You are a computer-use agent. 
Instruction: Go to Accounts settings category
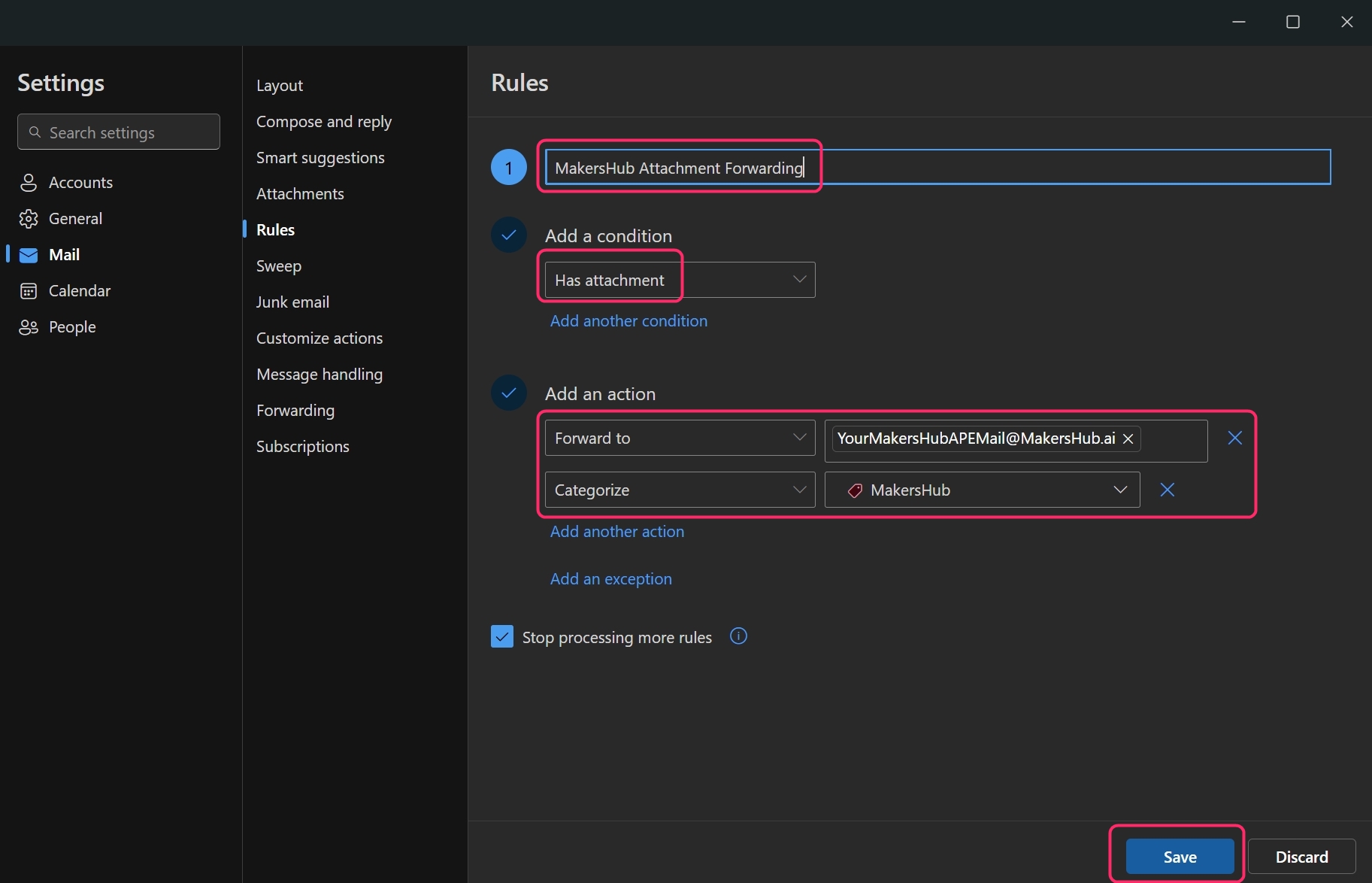(80, 183)
